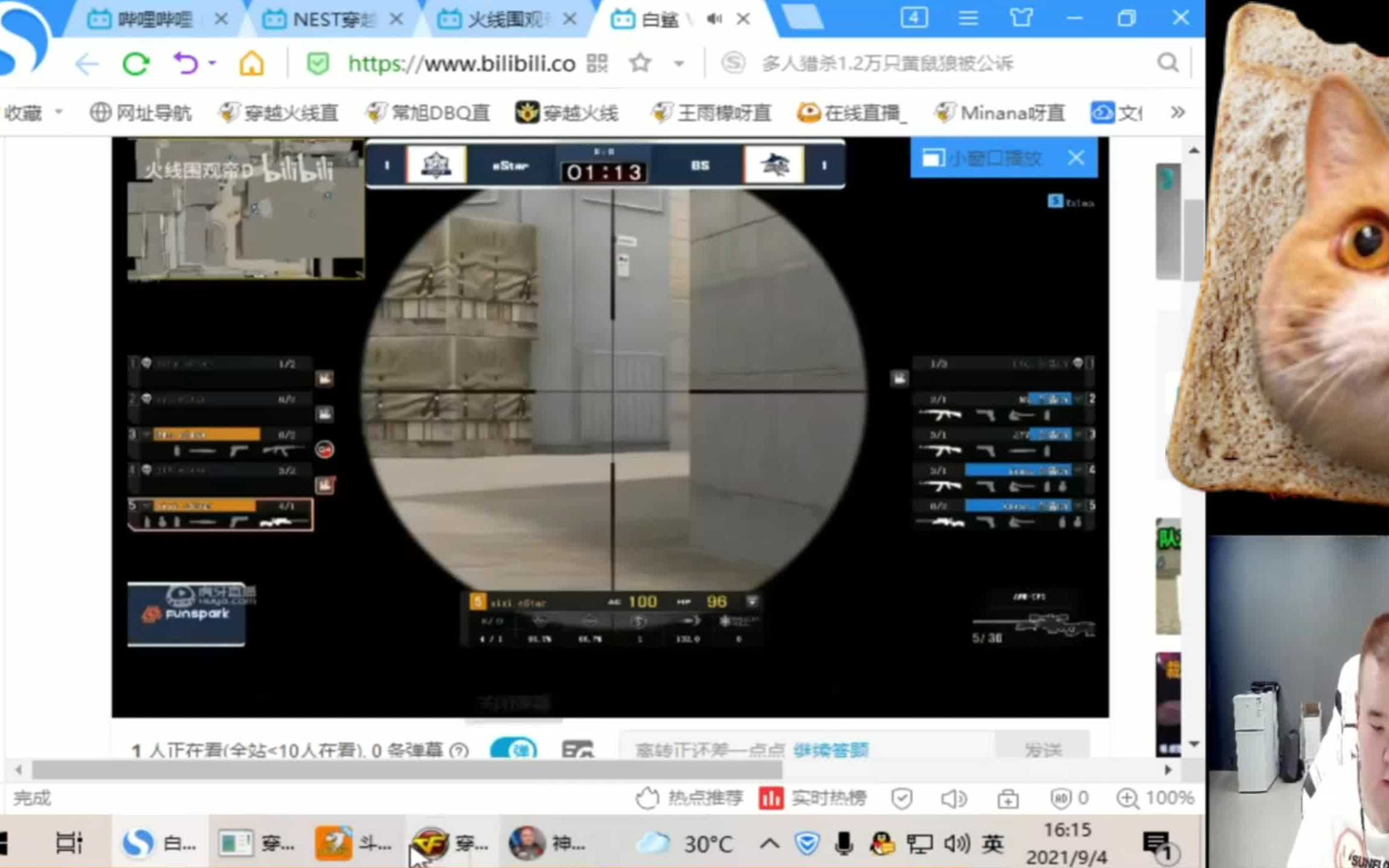Open the dropdown arrow beside the star icon

pyautogui.click(x=679, y=63)
